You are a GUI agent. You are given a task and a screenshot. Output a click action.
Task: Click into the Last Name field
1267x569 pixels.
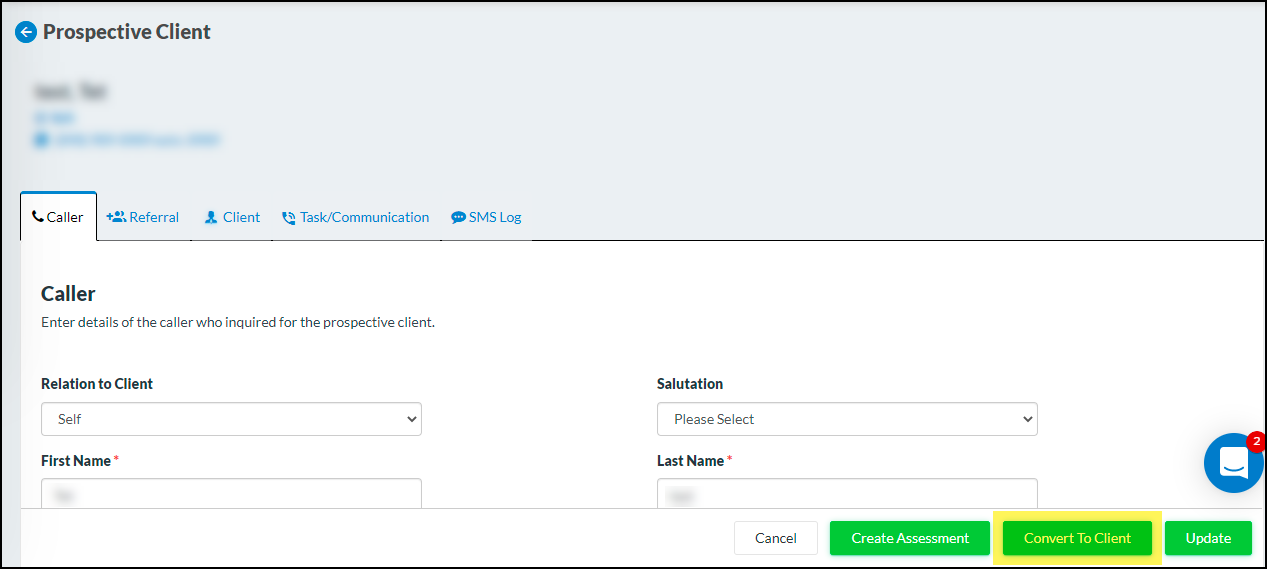pyautogui.click(x=847, y=494)
